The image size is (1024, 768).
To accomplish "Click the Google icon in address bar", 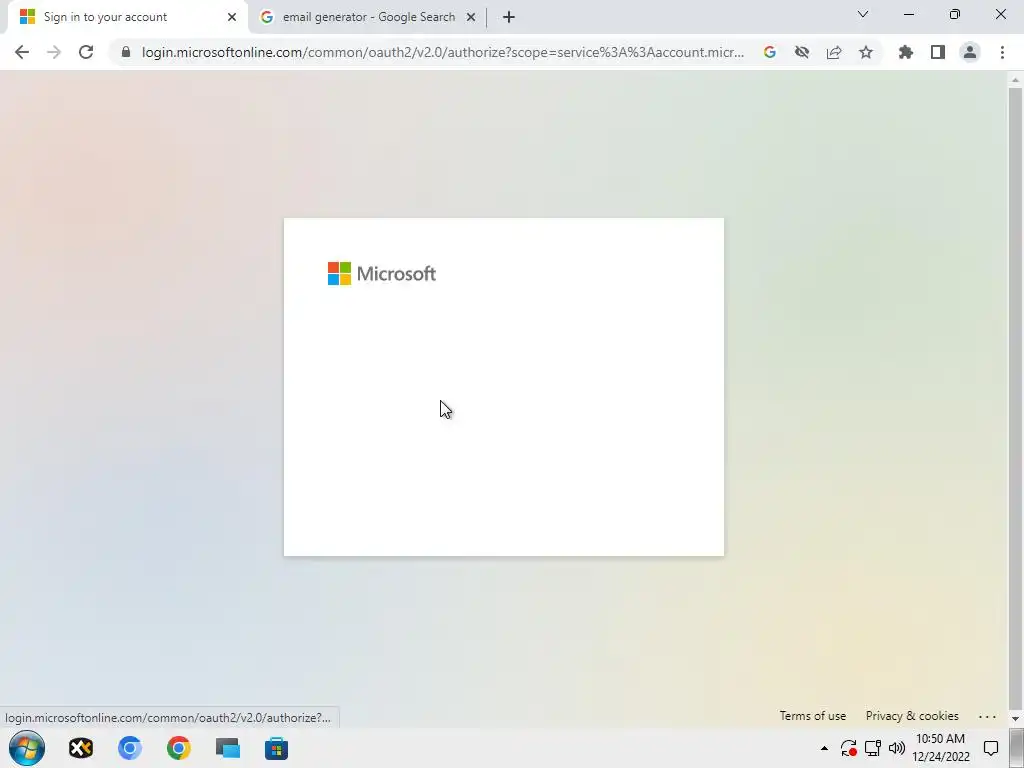I will tap(769, 52).
